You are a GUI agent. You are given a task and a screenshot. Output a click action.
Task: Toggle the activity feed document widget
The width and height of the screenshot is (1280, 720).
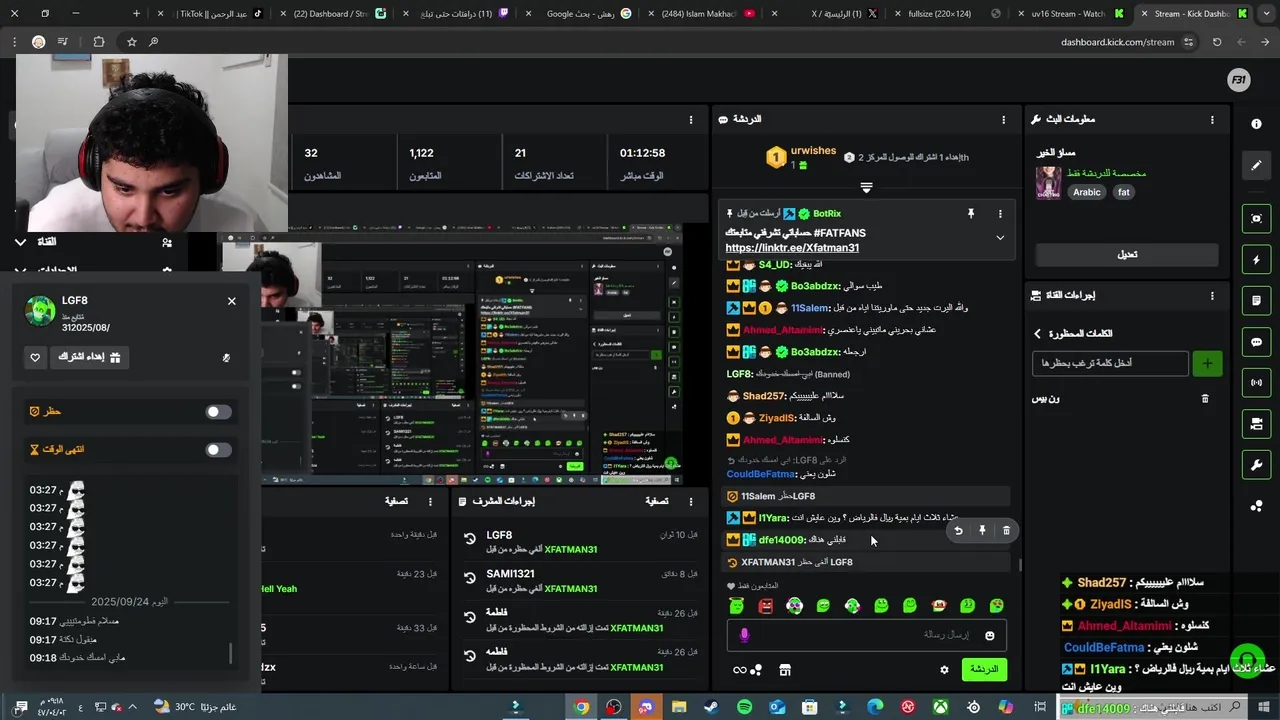[1256, 301]
